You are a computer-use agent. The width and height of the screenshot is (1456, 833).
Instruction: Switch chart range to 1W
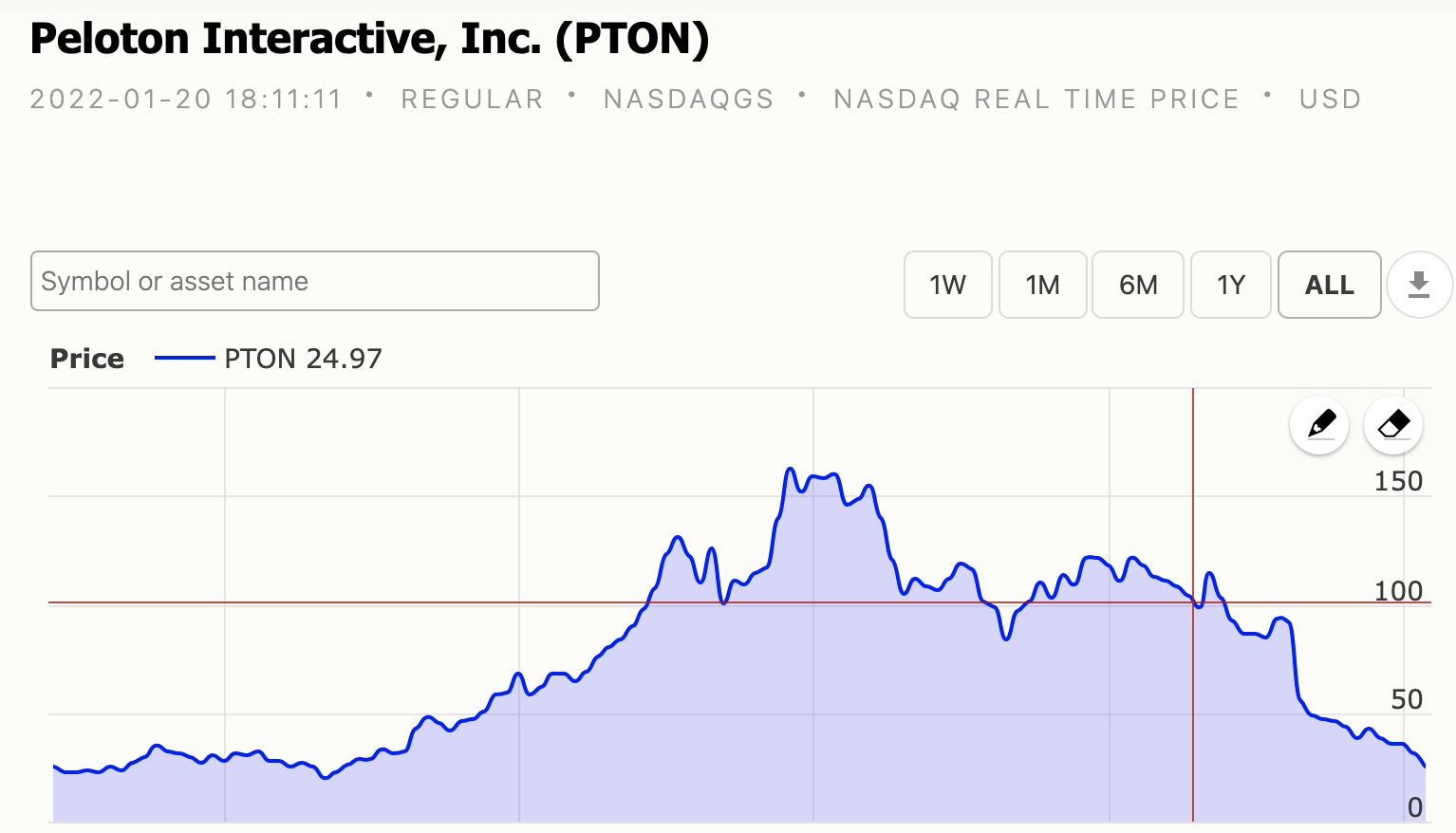pyautogui.click(x=947, y=285)
